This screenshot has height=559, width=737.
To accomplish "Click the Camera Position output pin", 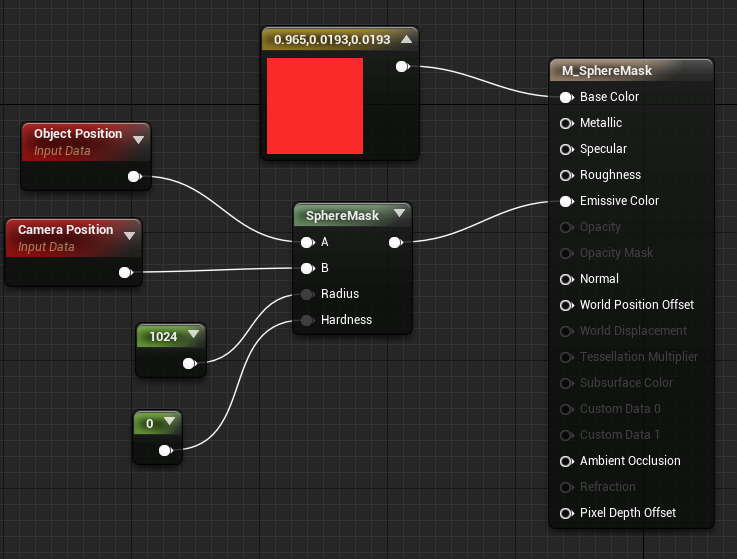I will [x=125, y=273].
